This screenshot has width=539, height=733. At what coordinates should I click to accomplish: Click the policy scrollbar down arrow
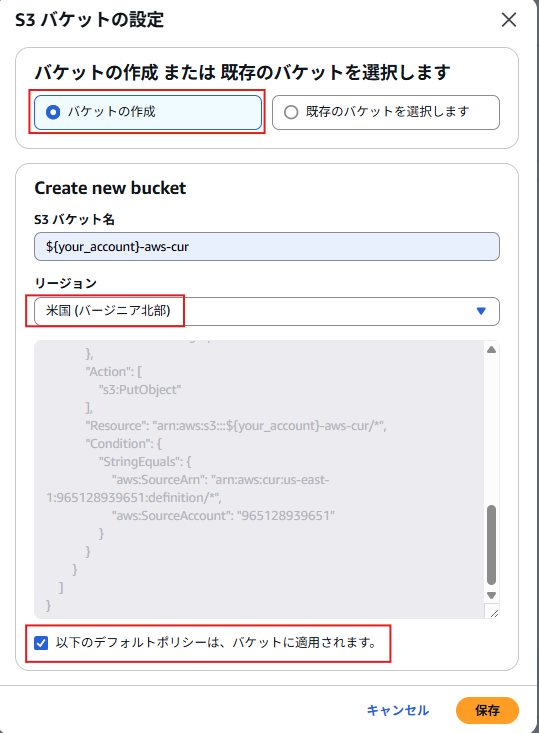click(x=491, y=595)
